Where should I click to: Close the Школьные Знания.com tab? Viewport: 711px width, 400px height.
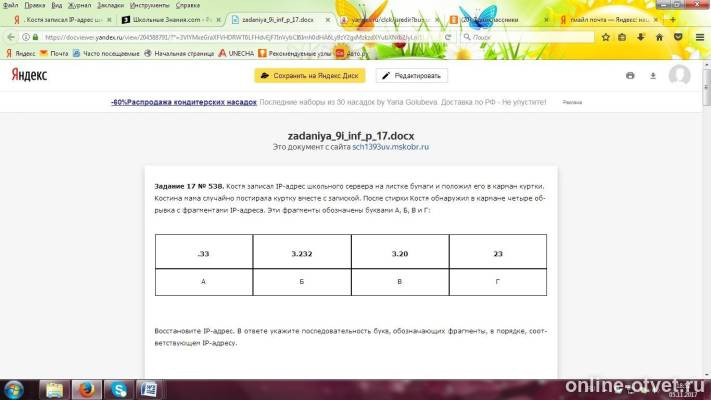[219, 20]
